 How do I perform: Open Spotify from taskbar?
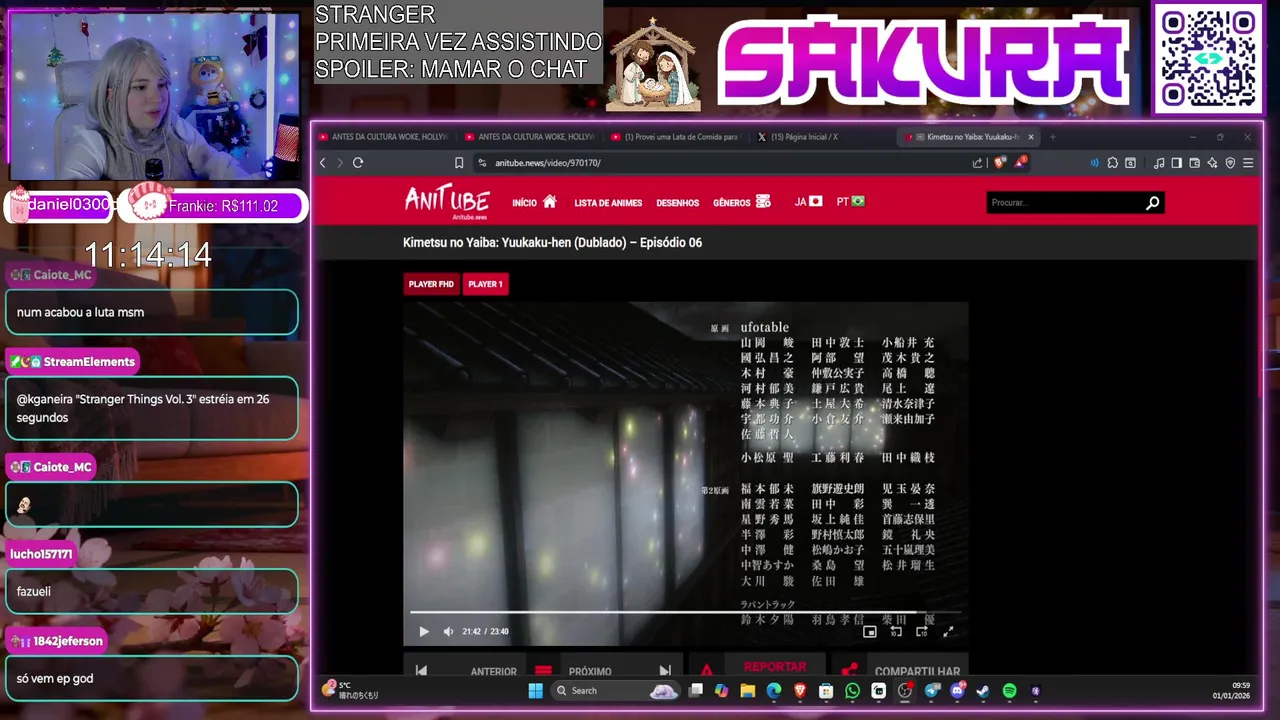point(1009,691)
